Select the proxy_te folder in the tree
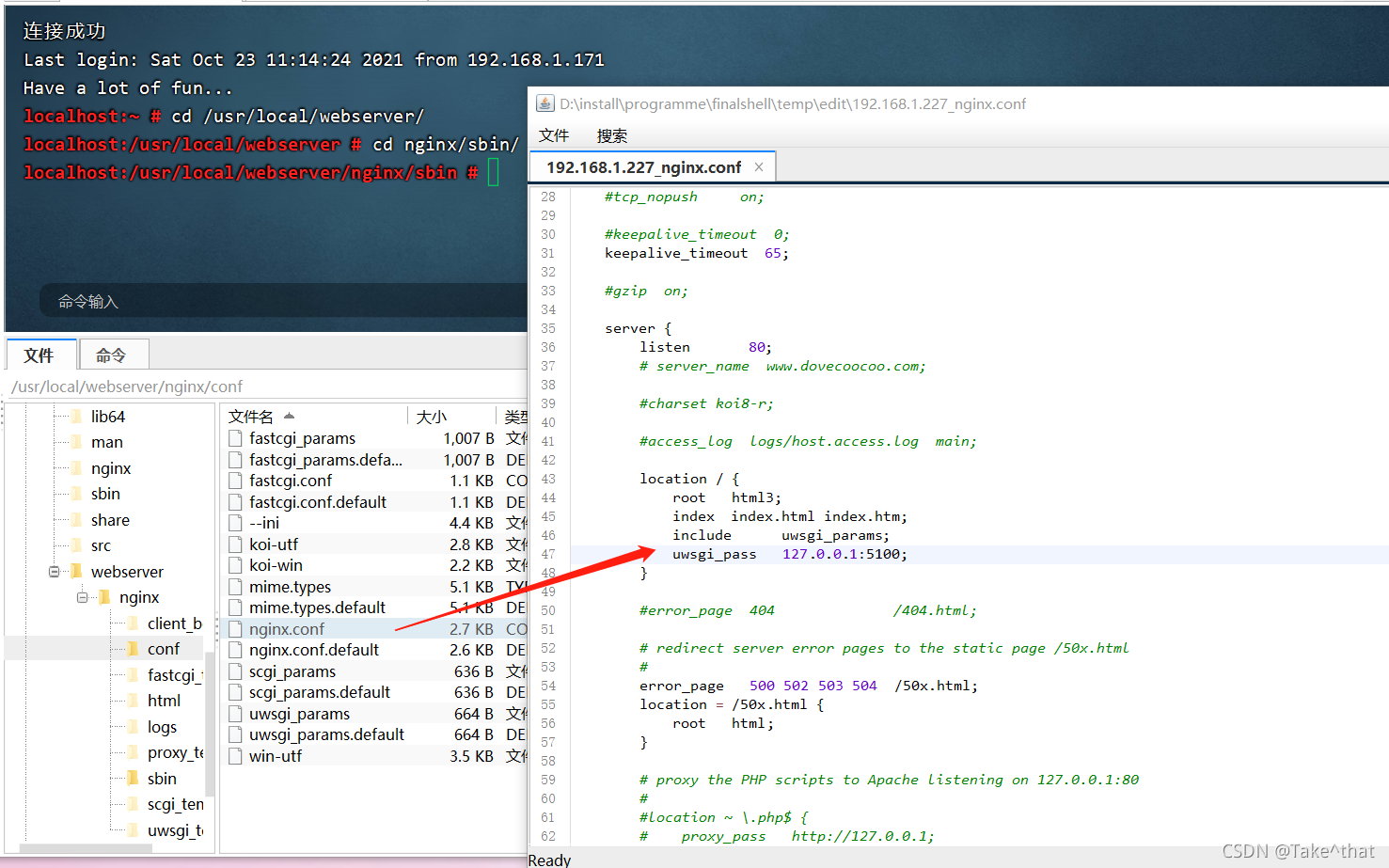Image resolution: width=1389 pixels, height=868 pixels. point(175,752)
